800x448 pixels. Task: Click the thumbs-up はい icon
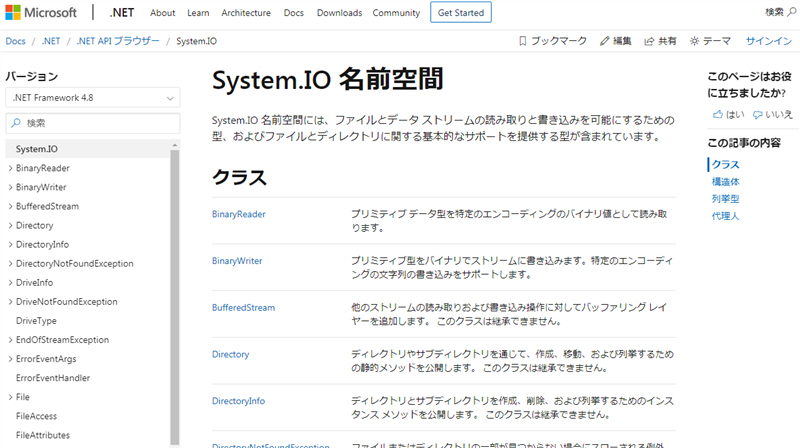pos(718,114)
